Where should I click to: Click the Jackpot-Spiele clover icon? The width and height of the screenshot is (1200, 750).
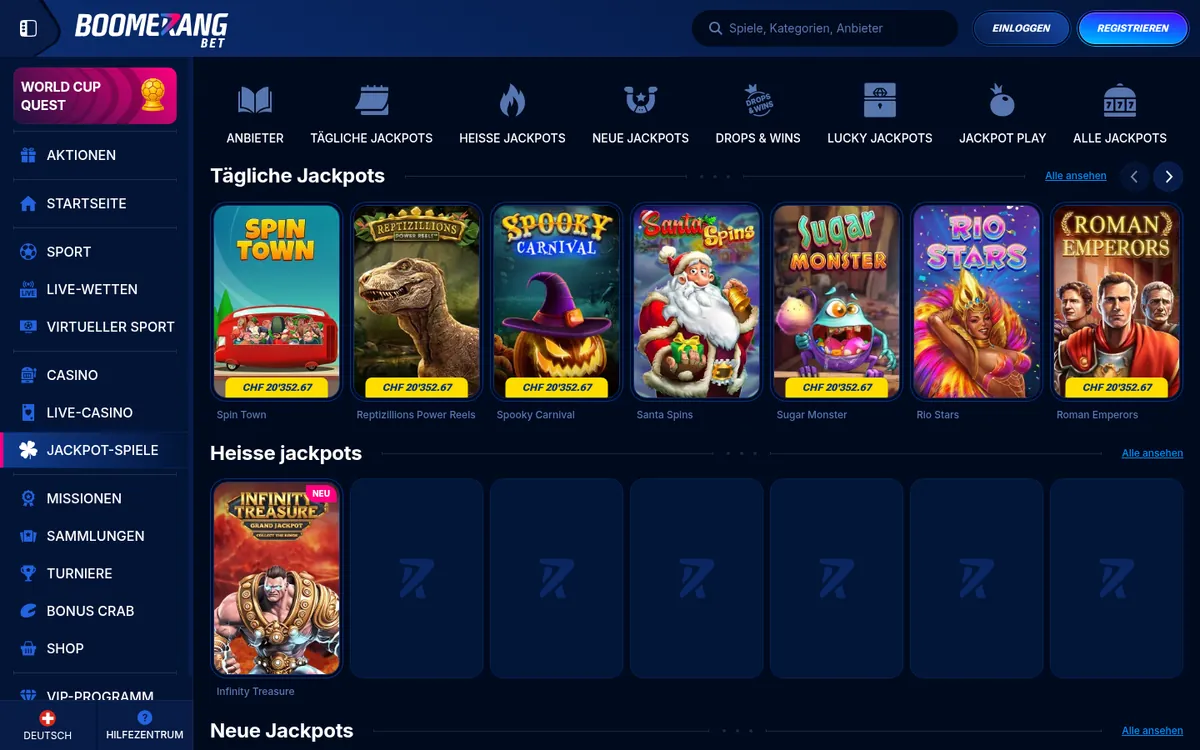tap(28, 450)
